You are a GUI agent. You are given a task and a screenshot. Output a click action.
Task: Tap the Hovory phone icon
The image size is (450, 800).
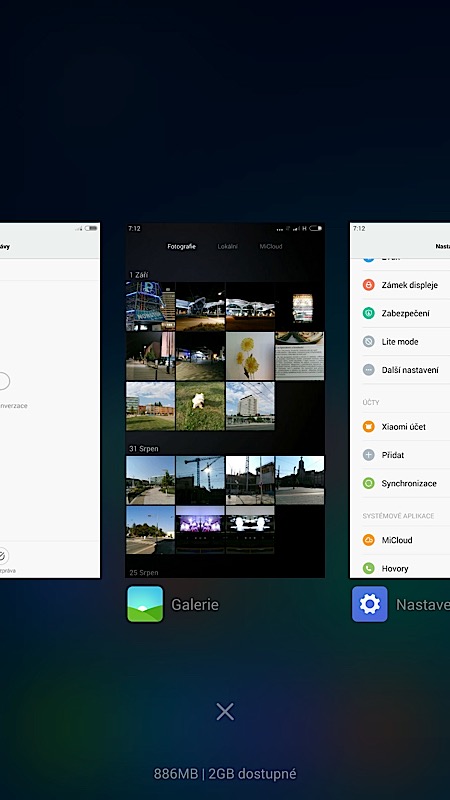coord(368,568)
